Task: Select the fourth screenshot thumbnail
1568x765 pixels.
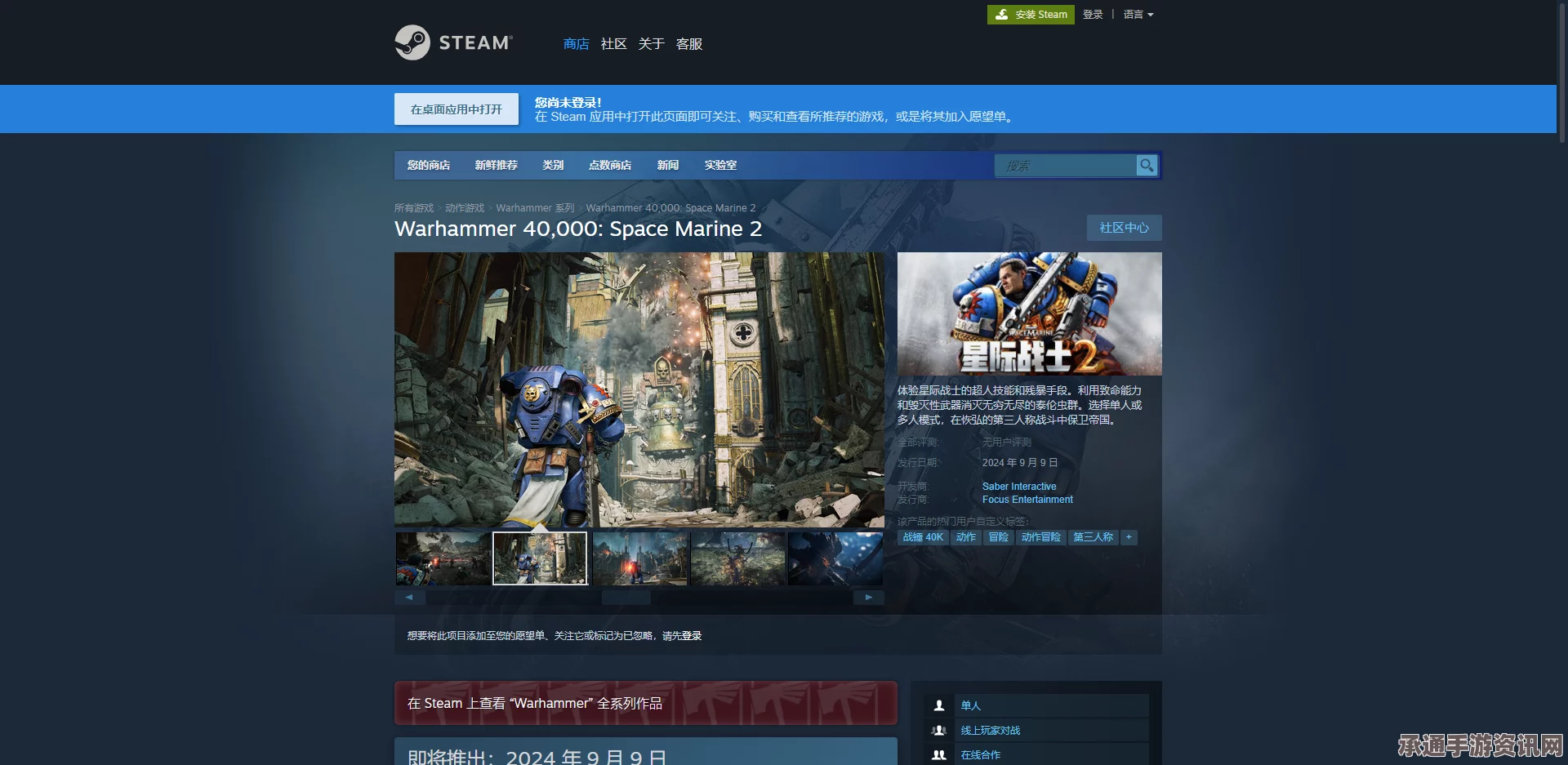Action: click(x=737, y=558)
